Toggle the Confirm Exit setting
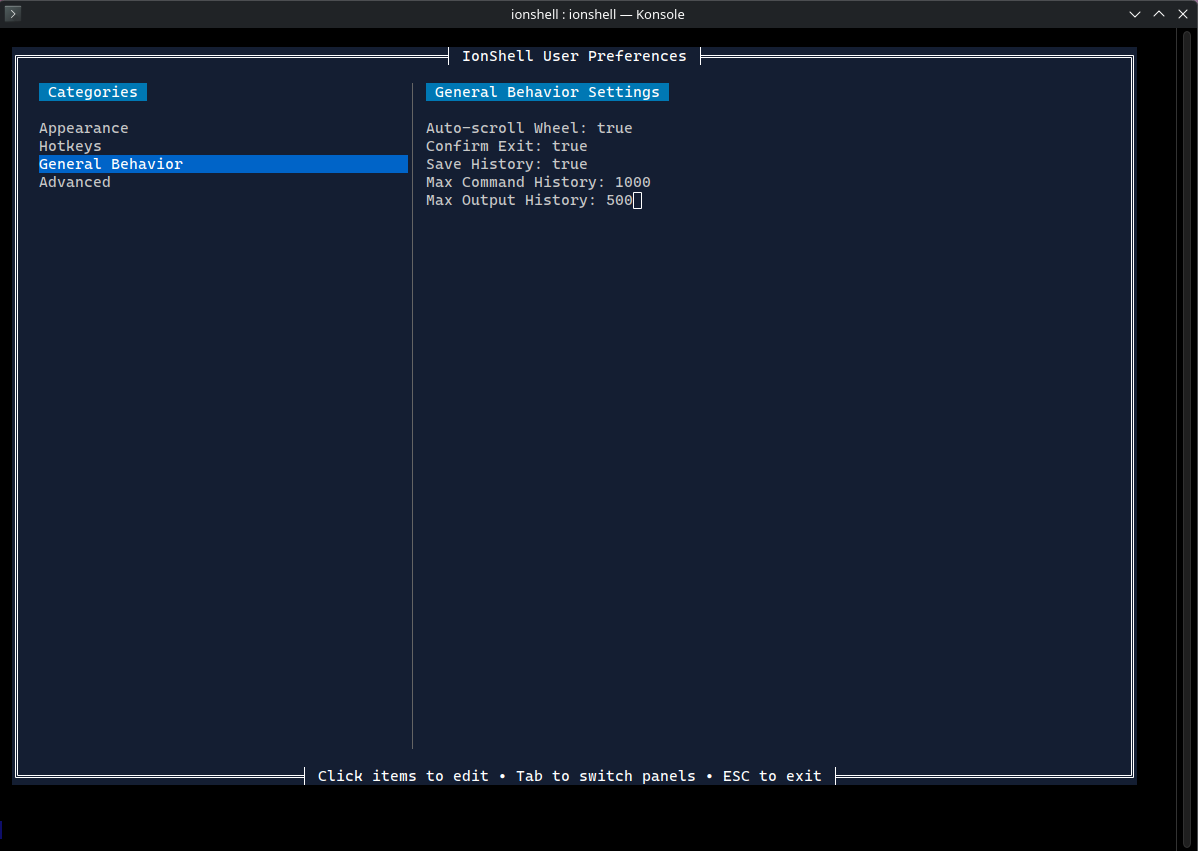The width and height of the screenshot is (1198, 851). [x=506, y=146]
